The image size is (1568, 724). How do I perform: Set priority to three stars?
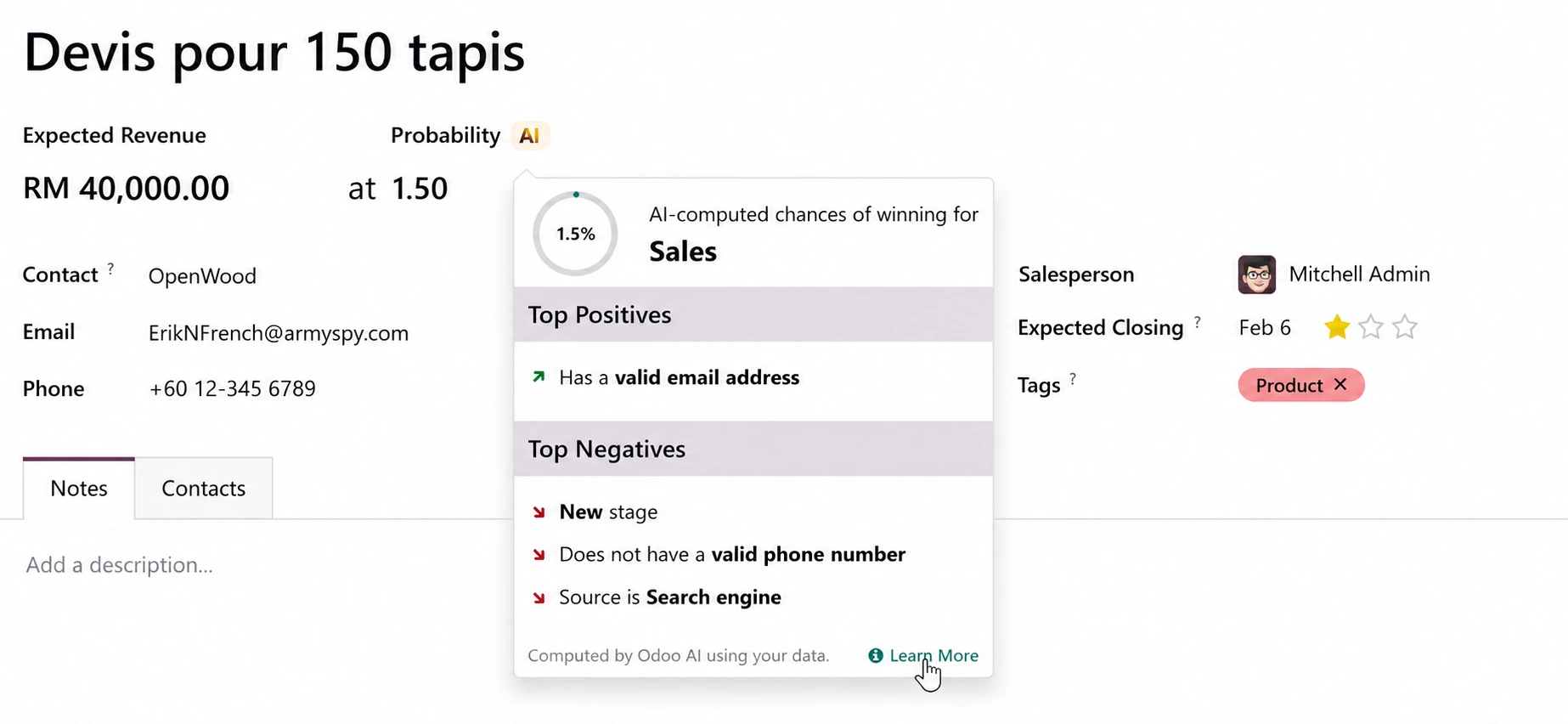(x=1405, y=327)
